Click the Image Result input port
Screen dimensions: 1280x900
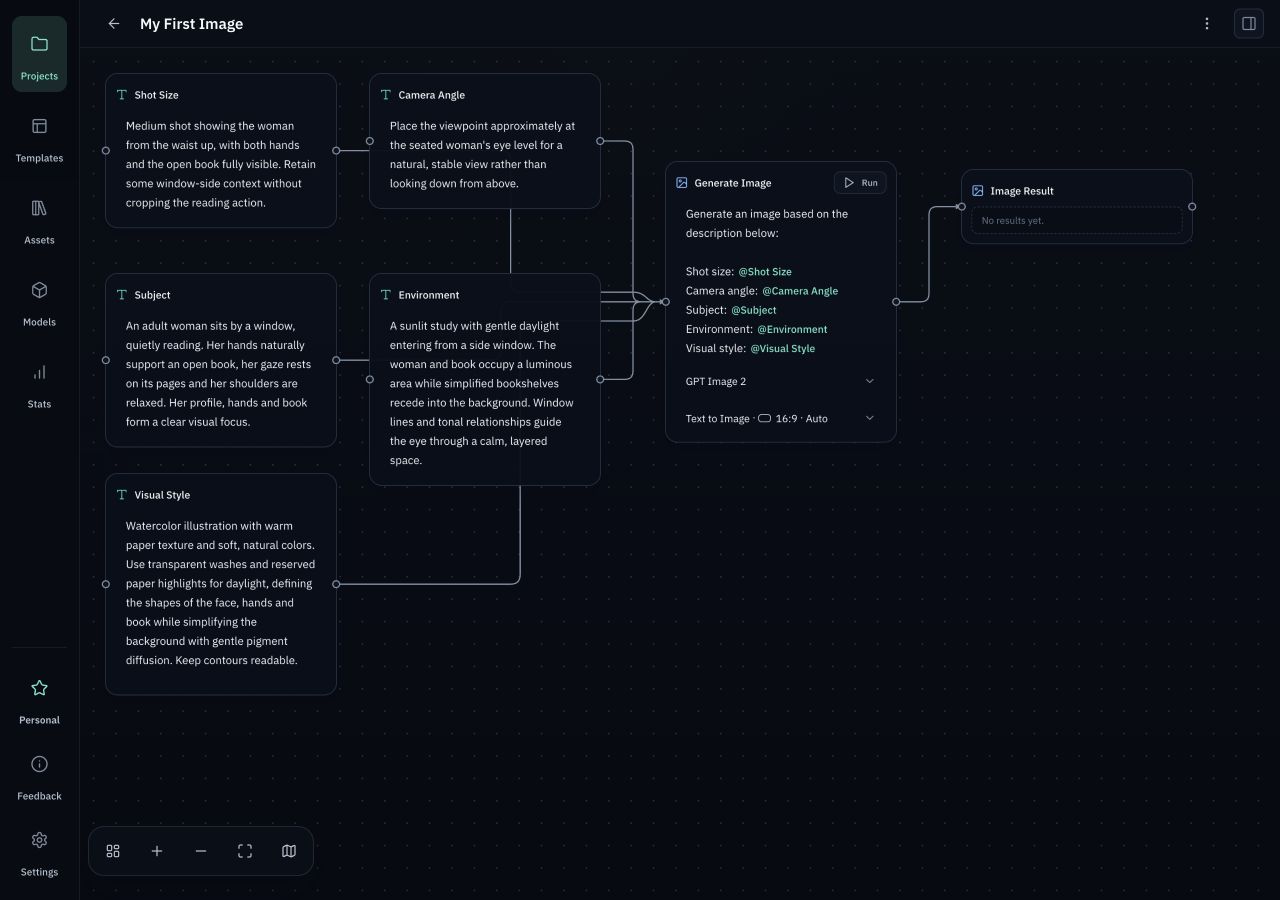pyautogui.click(x=961, y=207)
